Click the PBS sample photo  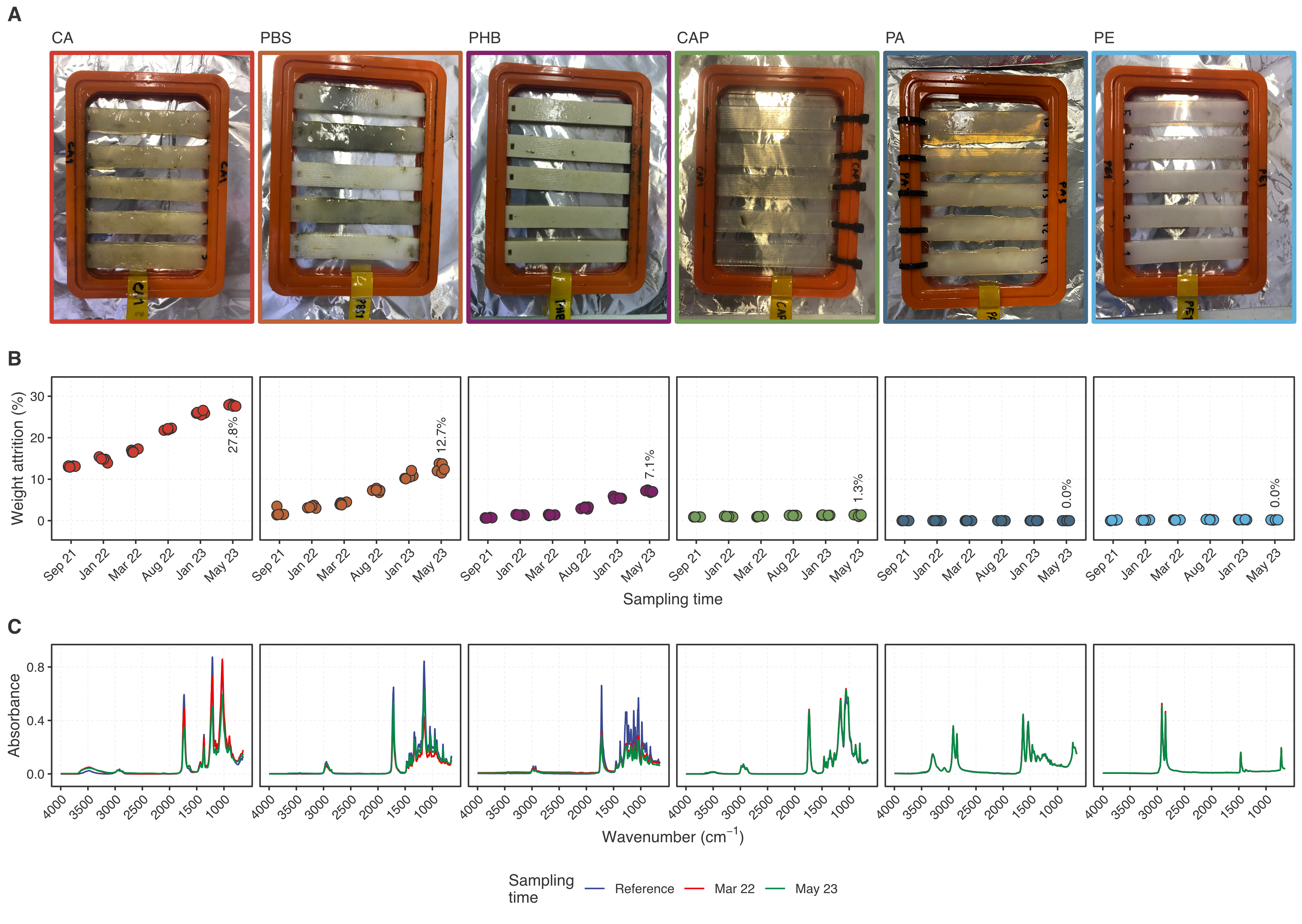coord(360,187)
